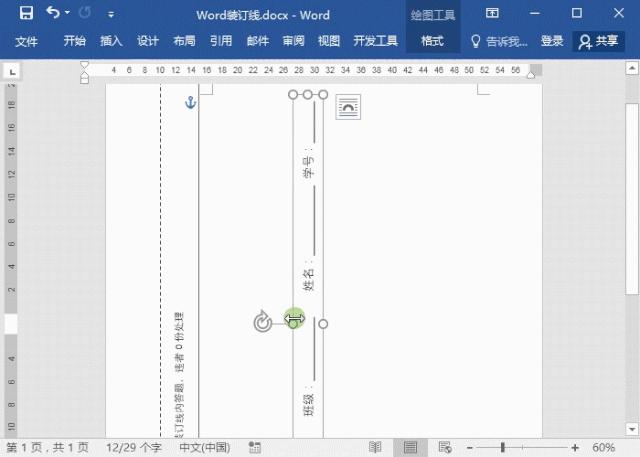Switch to the 审阅 tab
640x457 pixels.
[x=293, y=41]
